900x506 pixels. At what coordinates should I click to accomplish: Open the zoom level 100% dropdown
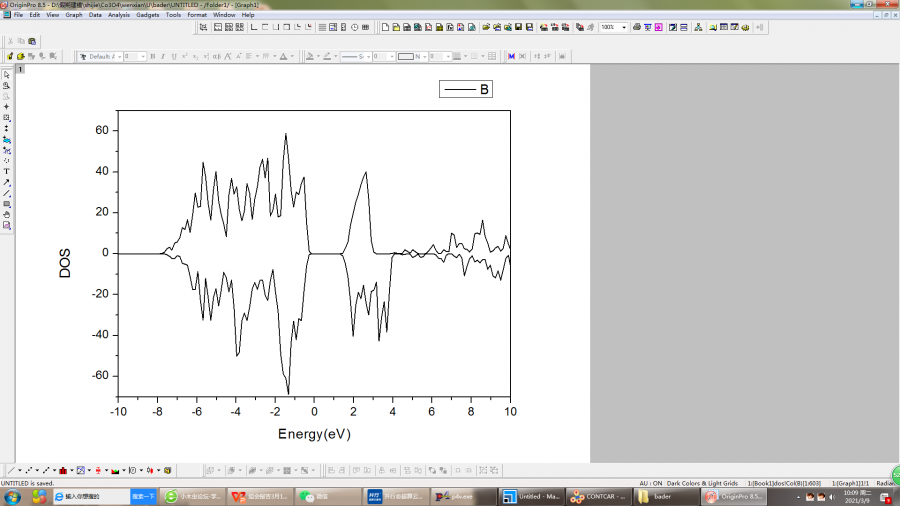(625, 27)
